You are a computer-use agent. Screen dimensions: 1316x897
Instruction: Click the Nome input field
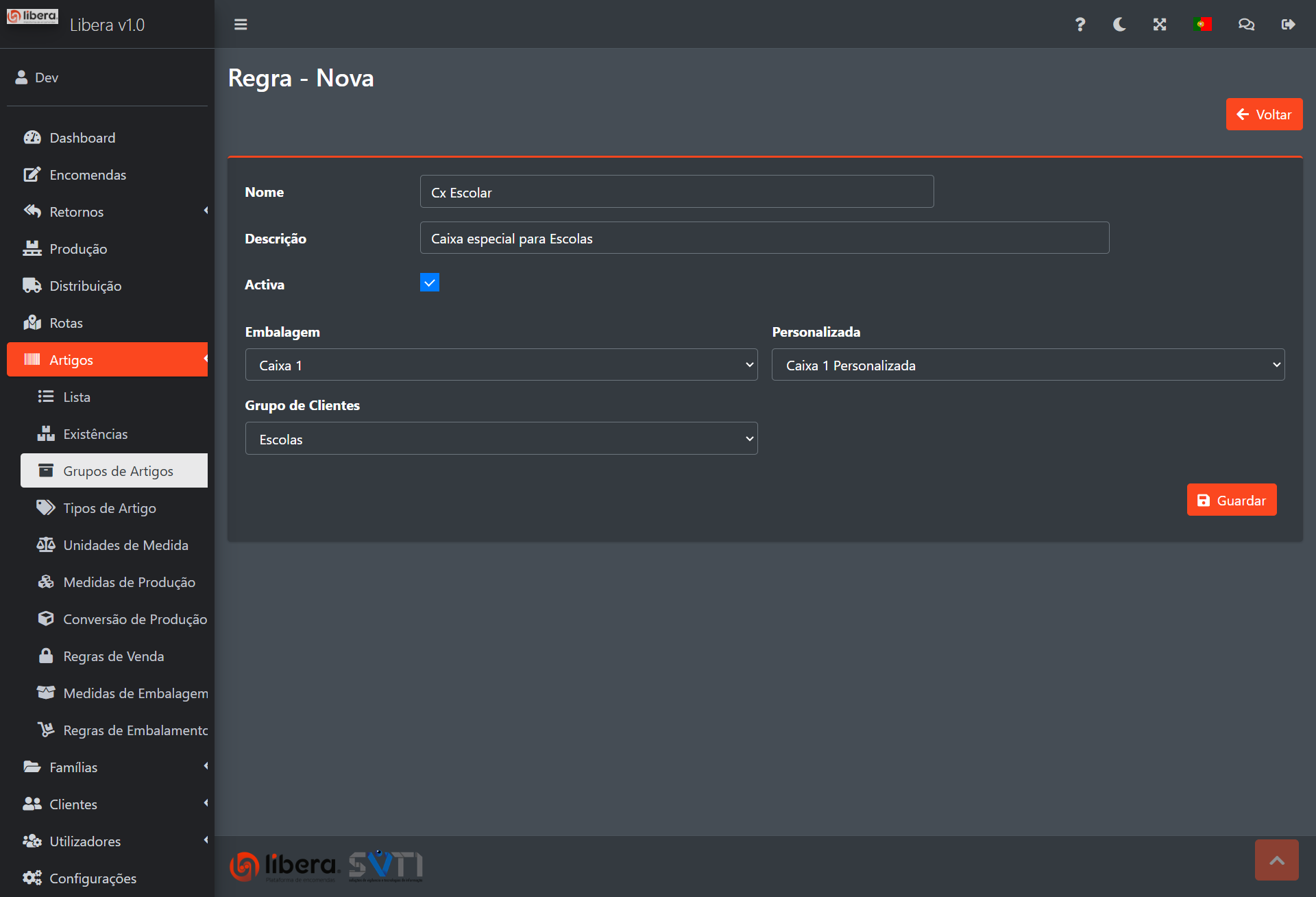tap(677, 192)
